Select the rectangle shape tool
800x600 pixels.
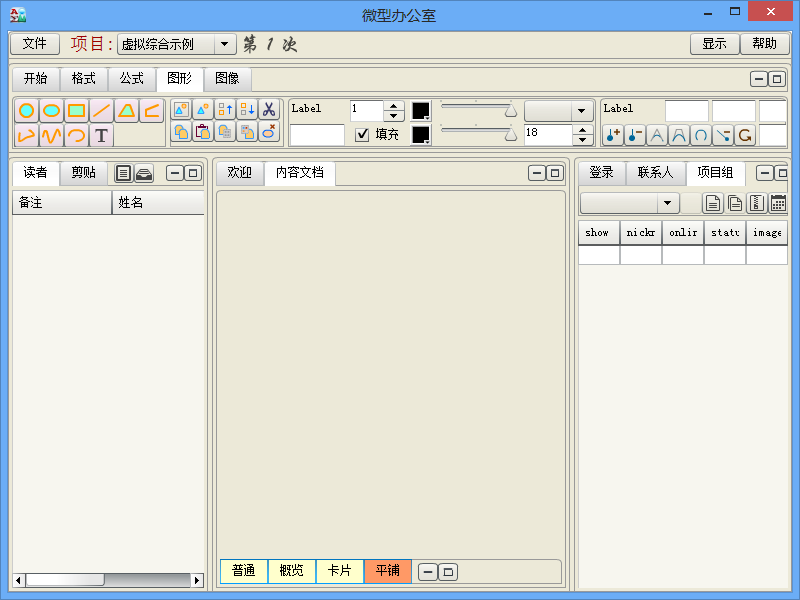(x=77, y=110)
